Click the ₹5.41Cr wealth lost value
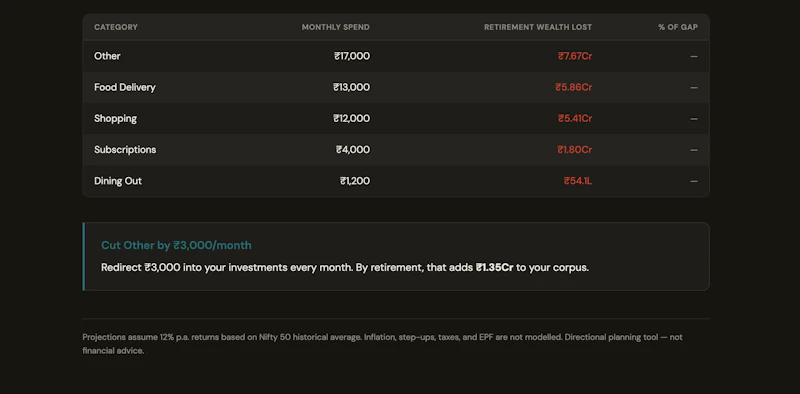800x394 pixels. tap(575, 118)
